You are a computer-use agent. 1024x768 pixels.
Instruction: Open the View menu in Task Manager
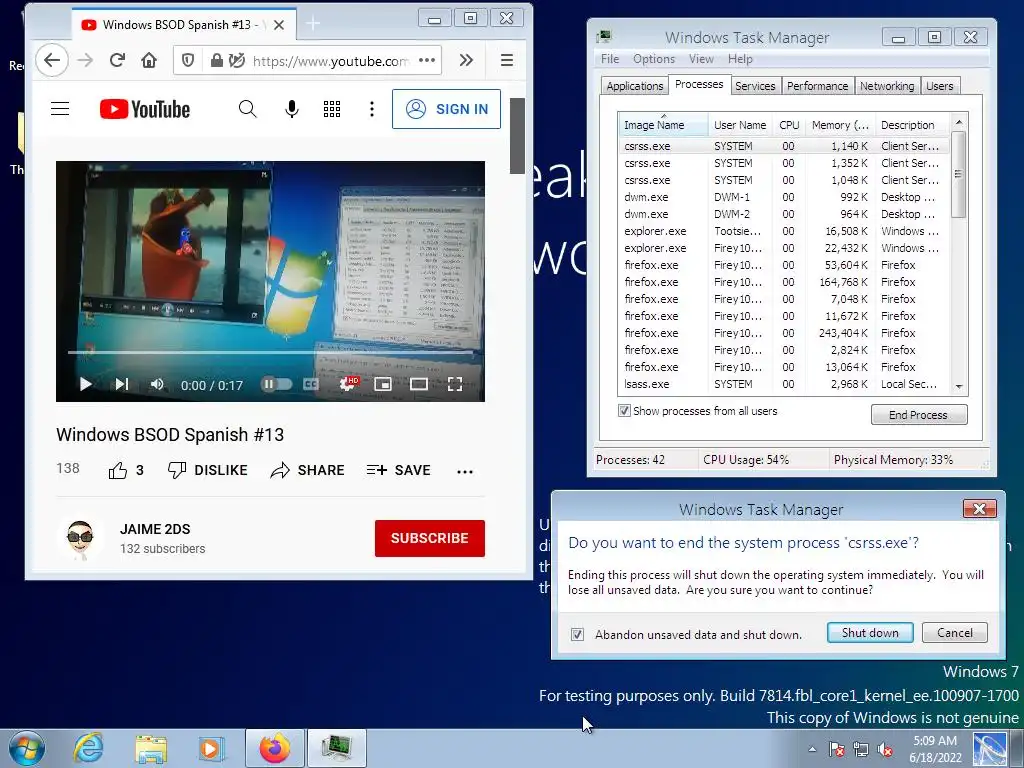pos(701,59)
